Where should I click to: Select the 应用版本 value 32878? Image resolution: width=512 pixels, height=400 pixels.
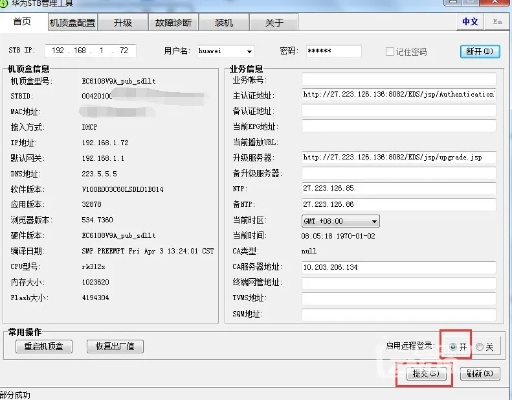(x=91, y=204)
